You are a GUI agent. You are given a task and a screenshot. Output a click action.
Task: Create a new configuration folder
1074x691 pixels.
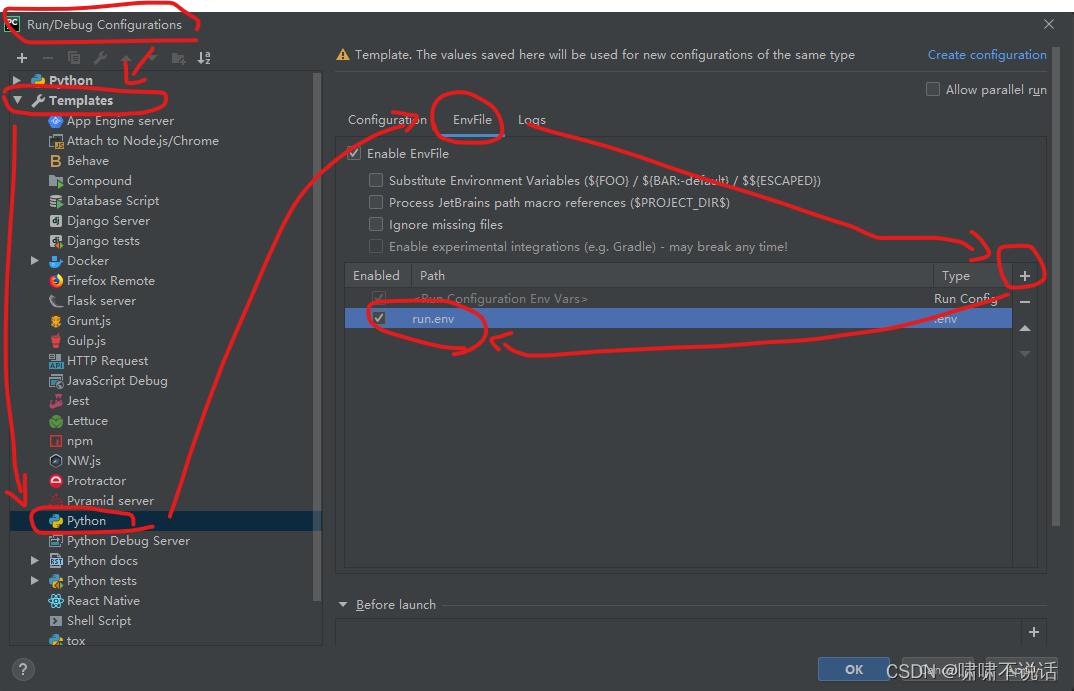tap(178, 58)
